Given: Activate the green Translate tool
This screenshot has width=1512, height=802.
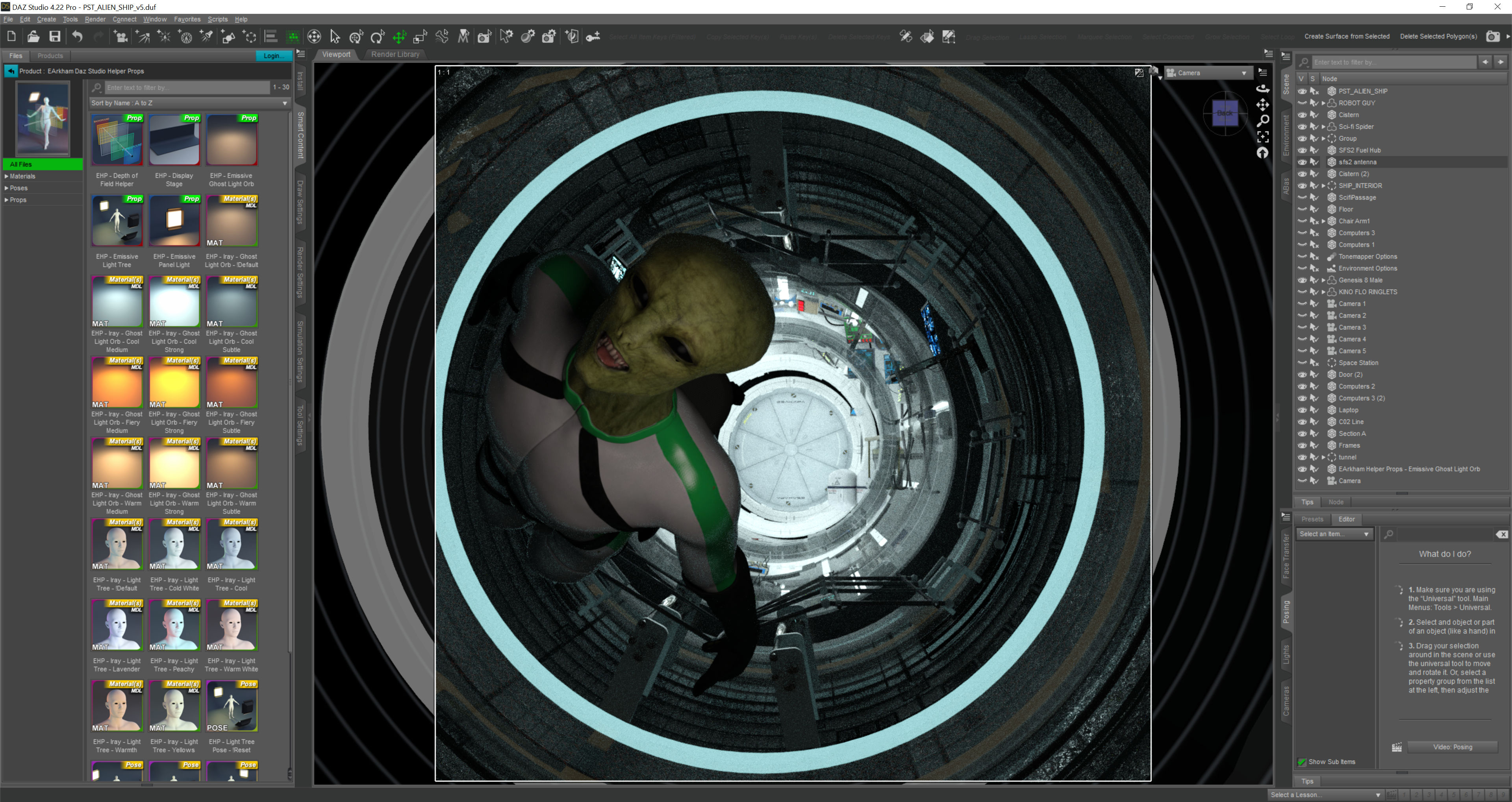Looking at the screenshot, I should click(399, 36).
